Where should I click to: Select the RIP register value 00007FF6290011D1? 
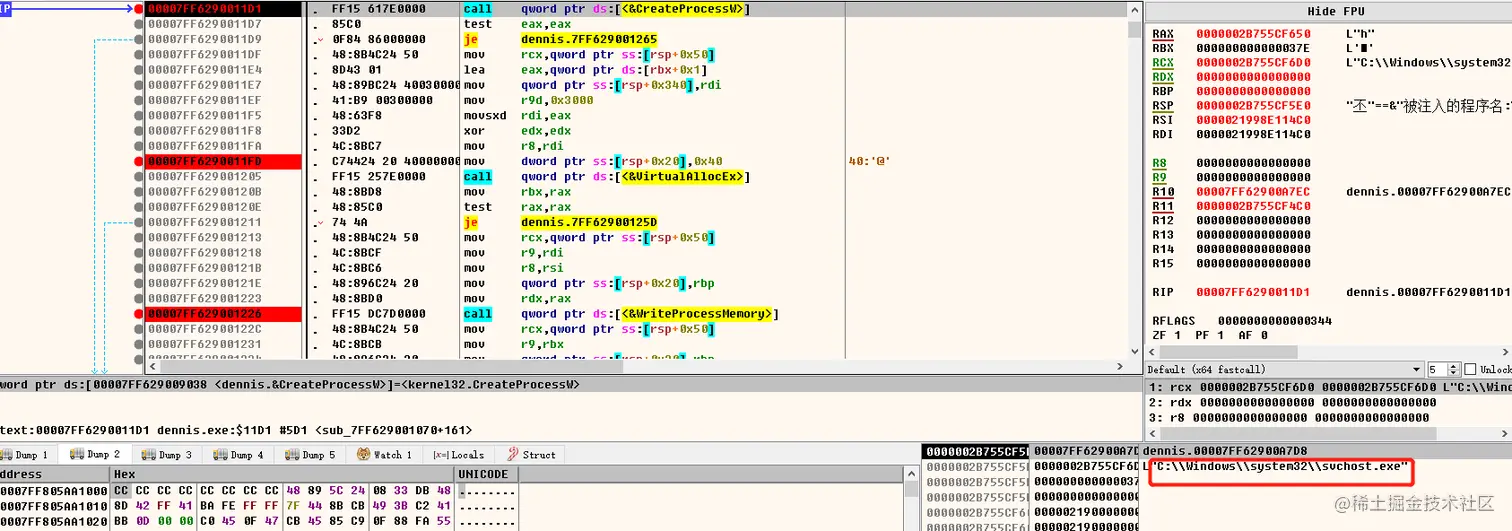(x=1253, y=292)
